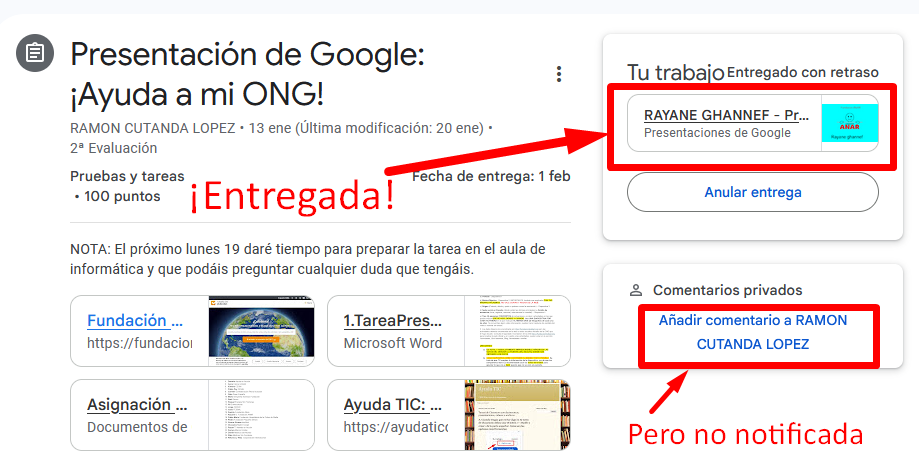Click the ANAR presentation thumbnail

click(849, 123)
